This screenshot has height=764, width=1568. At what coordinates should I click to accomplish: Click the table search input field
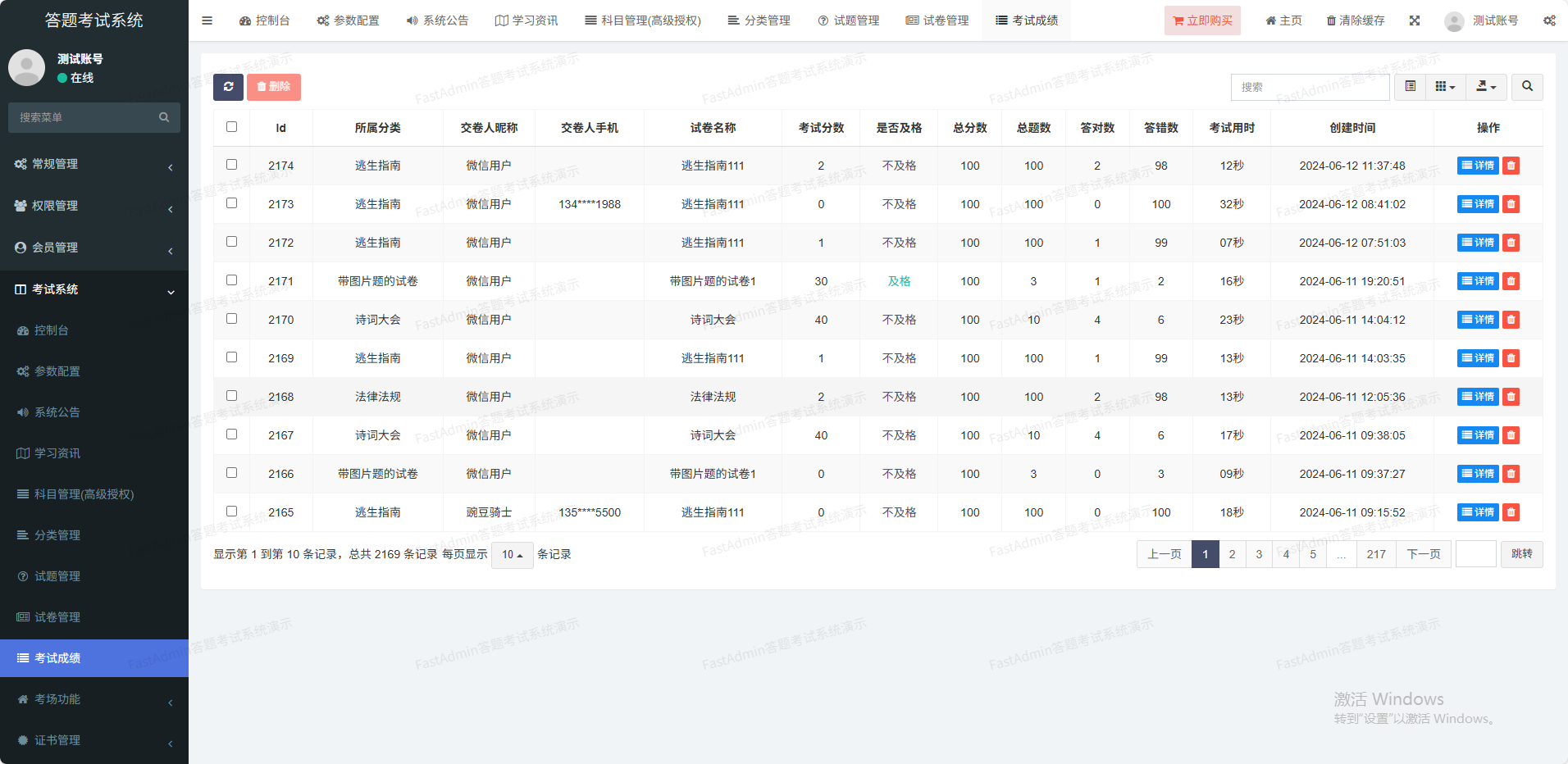coord(1310,87)
